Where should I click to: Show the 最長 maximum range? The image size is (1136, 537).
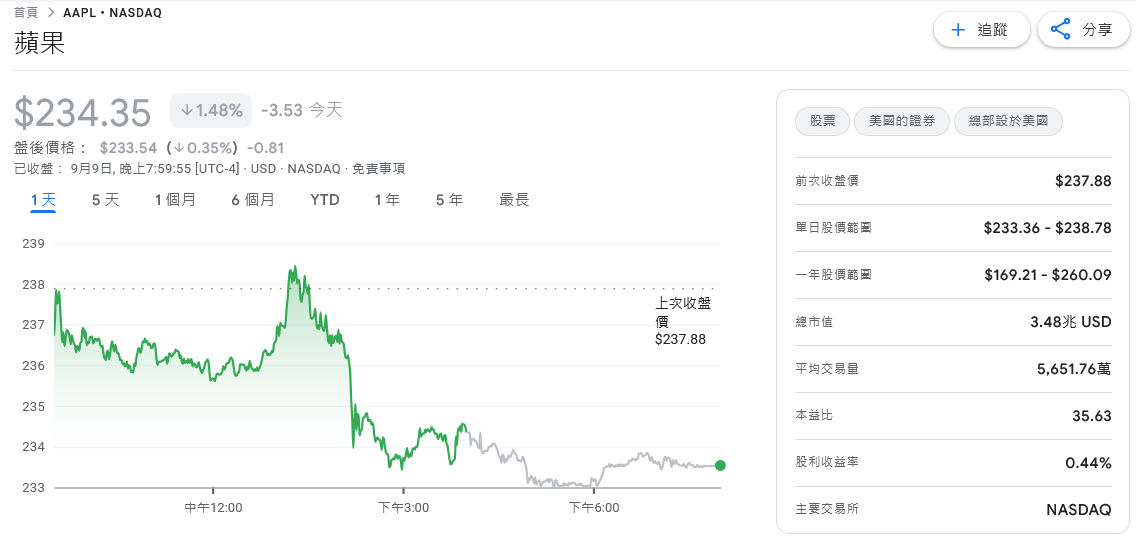[x=514, y=200]
